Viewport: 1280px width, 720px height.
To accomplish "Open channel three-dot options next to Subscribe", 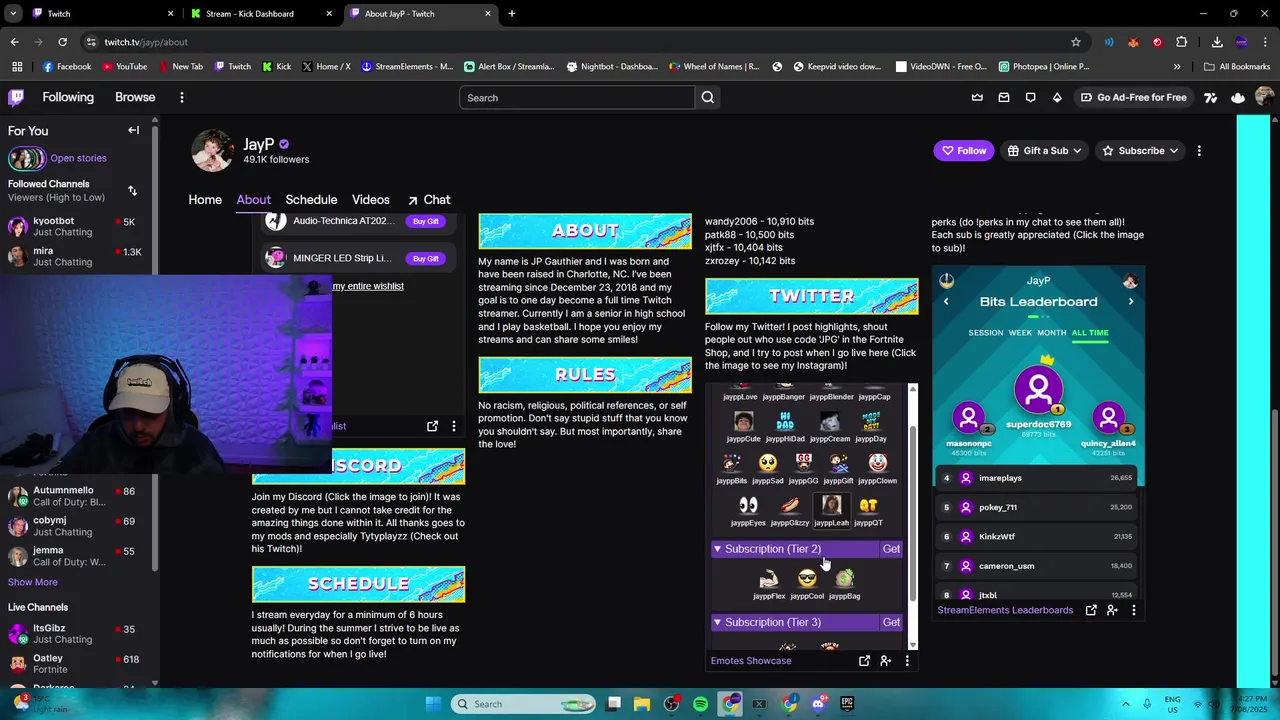I will click(1199, 151).
